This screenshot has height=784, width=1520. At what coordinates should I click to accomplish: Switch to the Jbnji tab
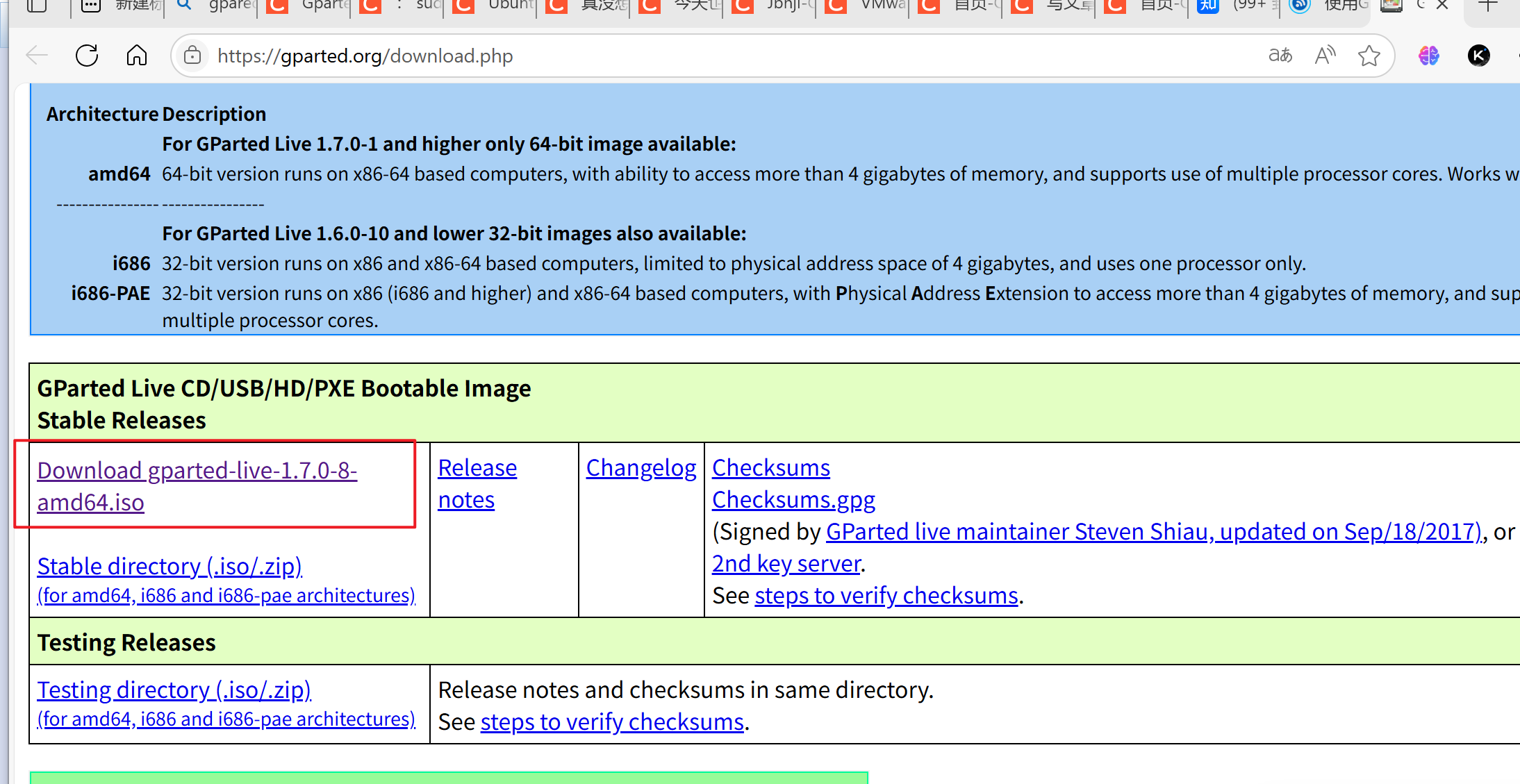pos(772,6)
